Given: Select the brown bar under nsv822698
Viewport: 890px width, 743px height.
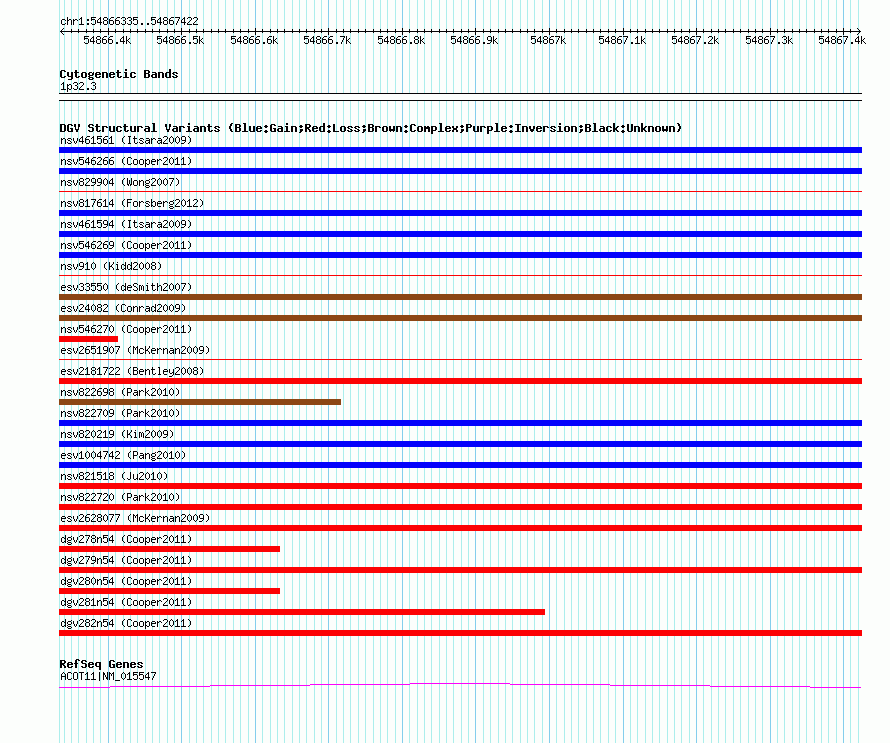Looking at the screenshot, I should [200, 402].
